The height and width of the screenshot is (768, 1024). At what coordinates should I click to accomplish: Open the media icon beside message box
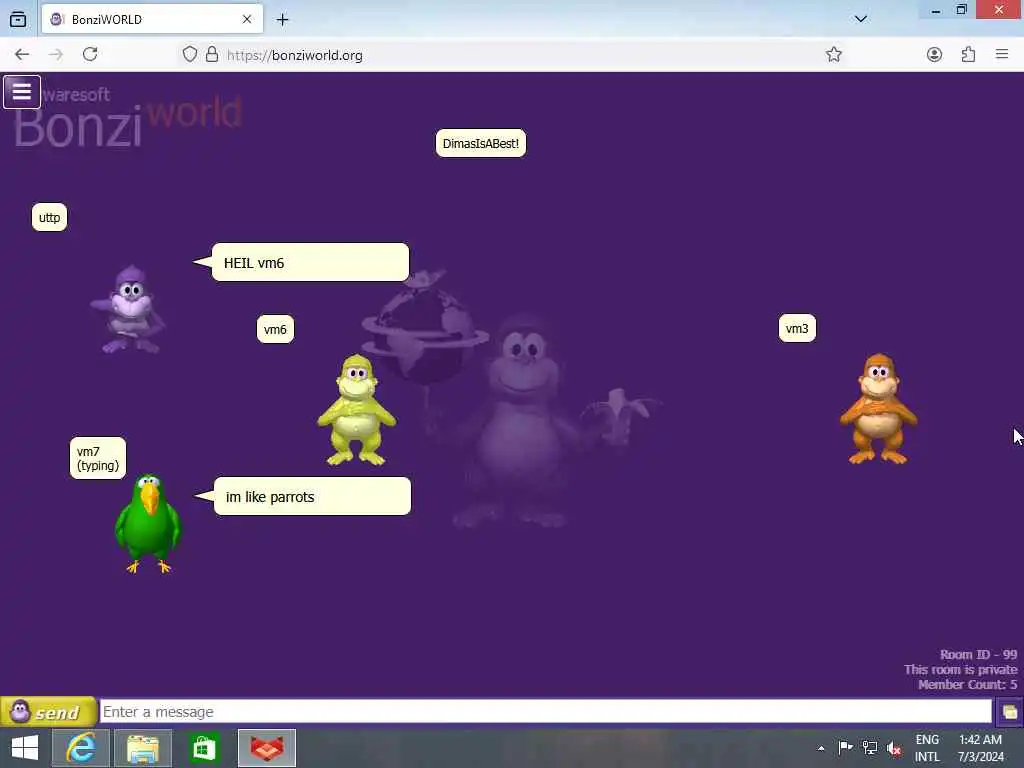point(1010,712)
